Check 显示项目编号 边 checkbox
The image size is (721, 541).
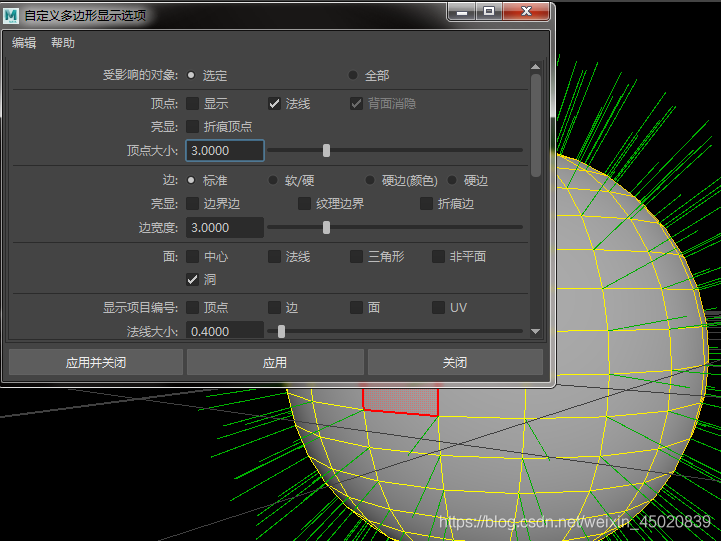coord(275,308)
